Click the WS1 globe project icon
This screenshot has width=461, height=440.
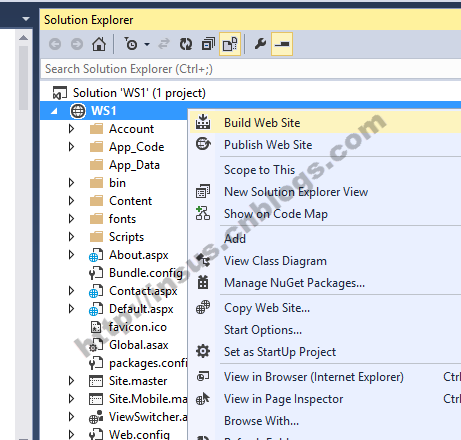(x=78, y=111)
